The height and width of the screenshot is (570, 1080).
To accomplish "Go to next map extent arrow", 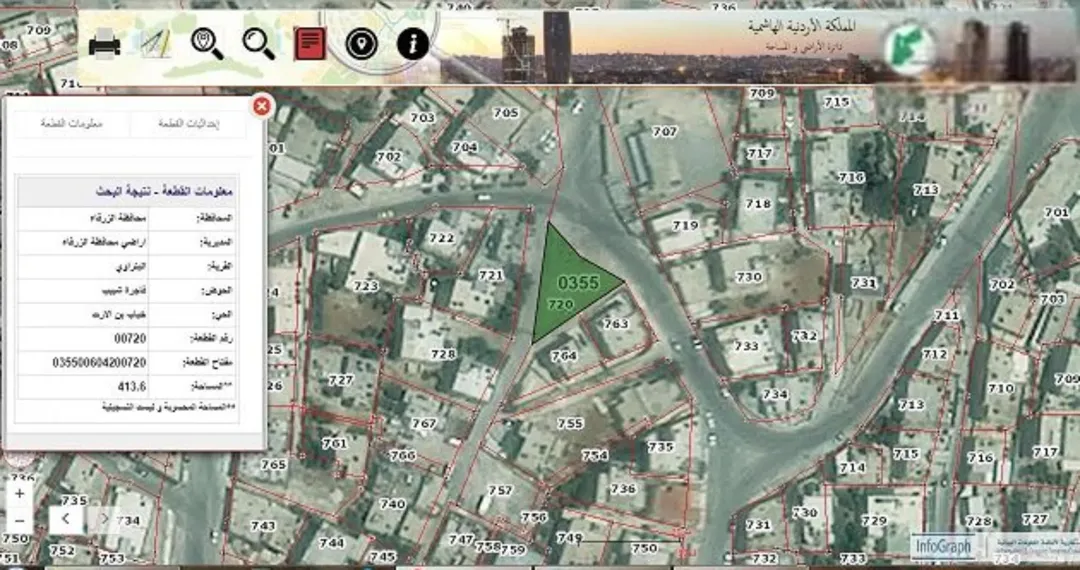I will [105, 519].
